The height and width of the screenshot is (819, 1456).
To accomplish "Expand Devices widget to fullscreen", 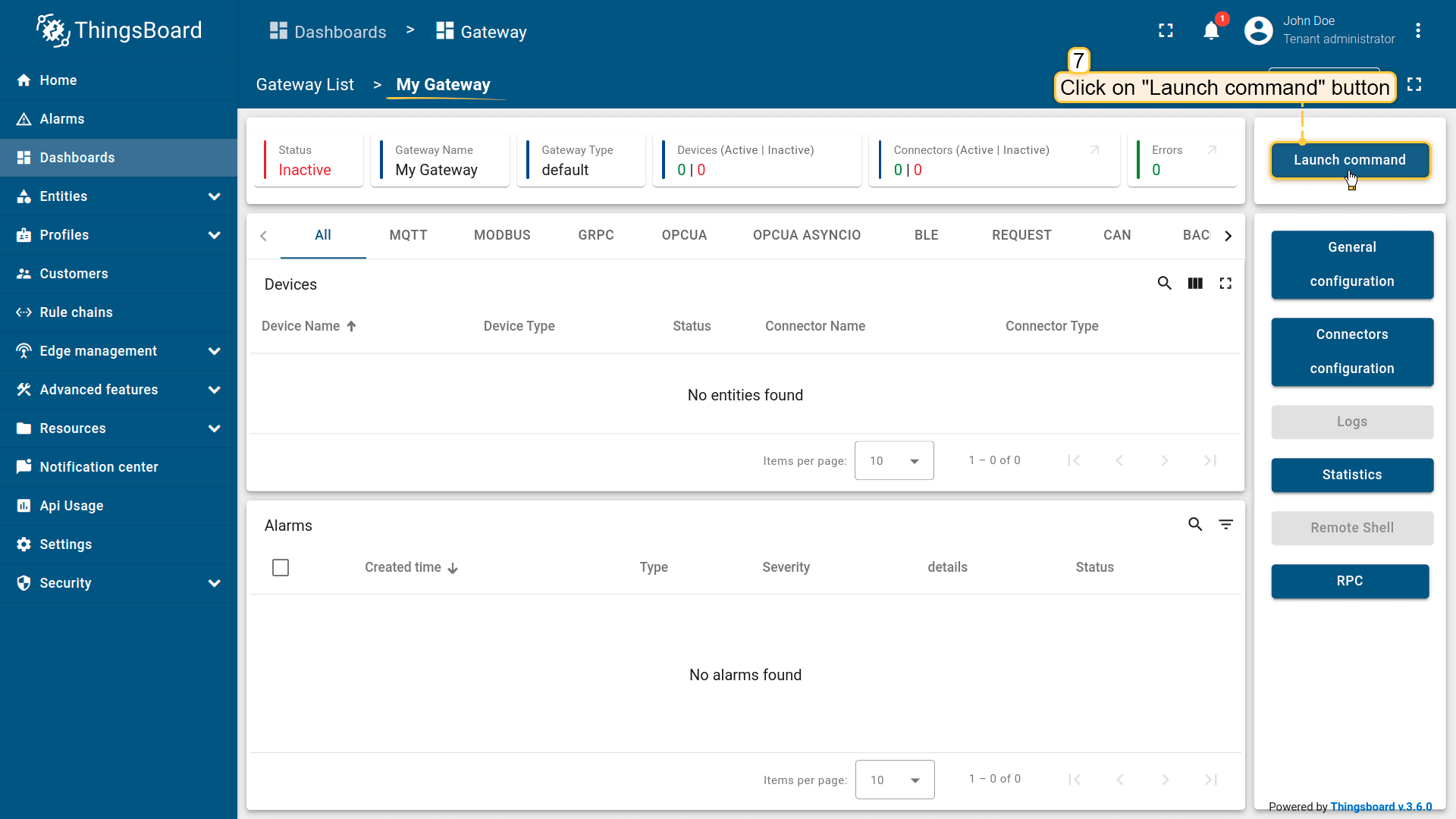I will click(1225, 284).
